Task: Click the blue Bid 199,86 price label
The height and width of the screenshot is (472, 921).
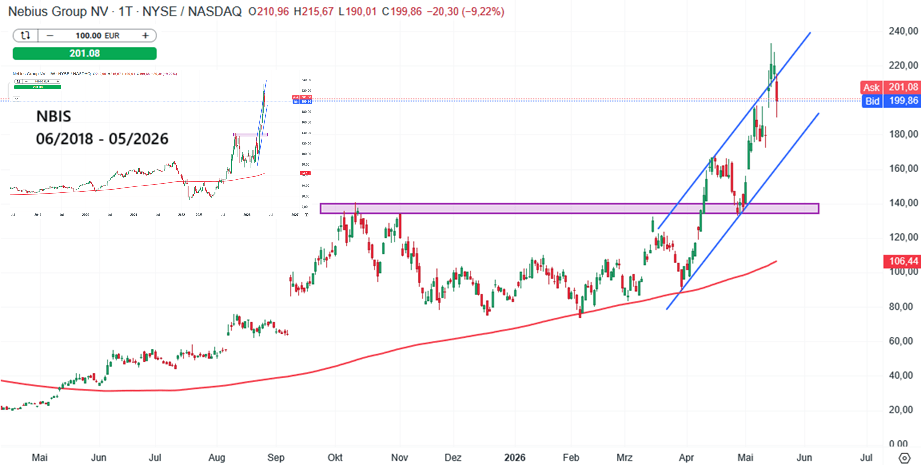Action: [890, 101]
